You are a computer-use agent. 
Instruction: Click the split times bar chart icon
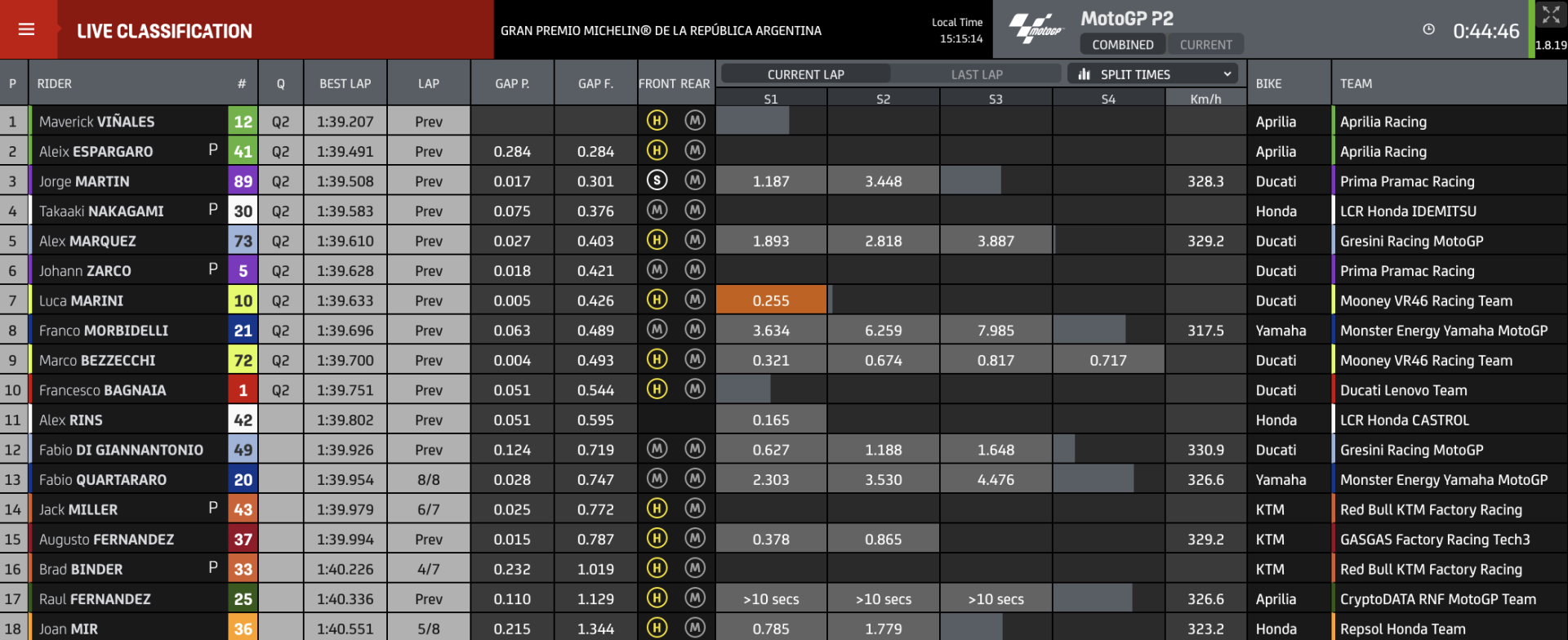click(1084, 74)
